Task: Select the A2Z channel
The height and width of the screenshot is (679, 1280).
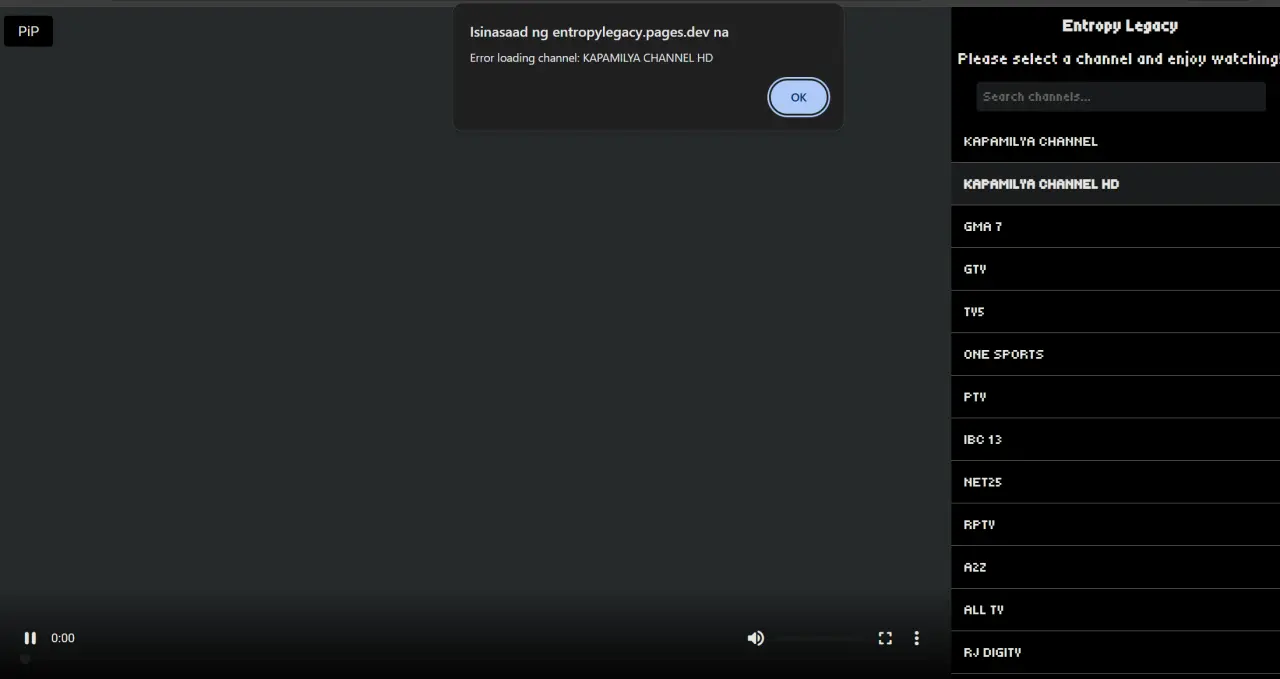Action: (x=1115, y=567)
